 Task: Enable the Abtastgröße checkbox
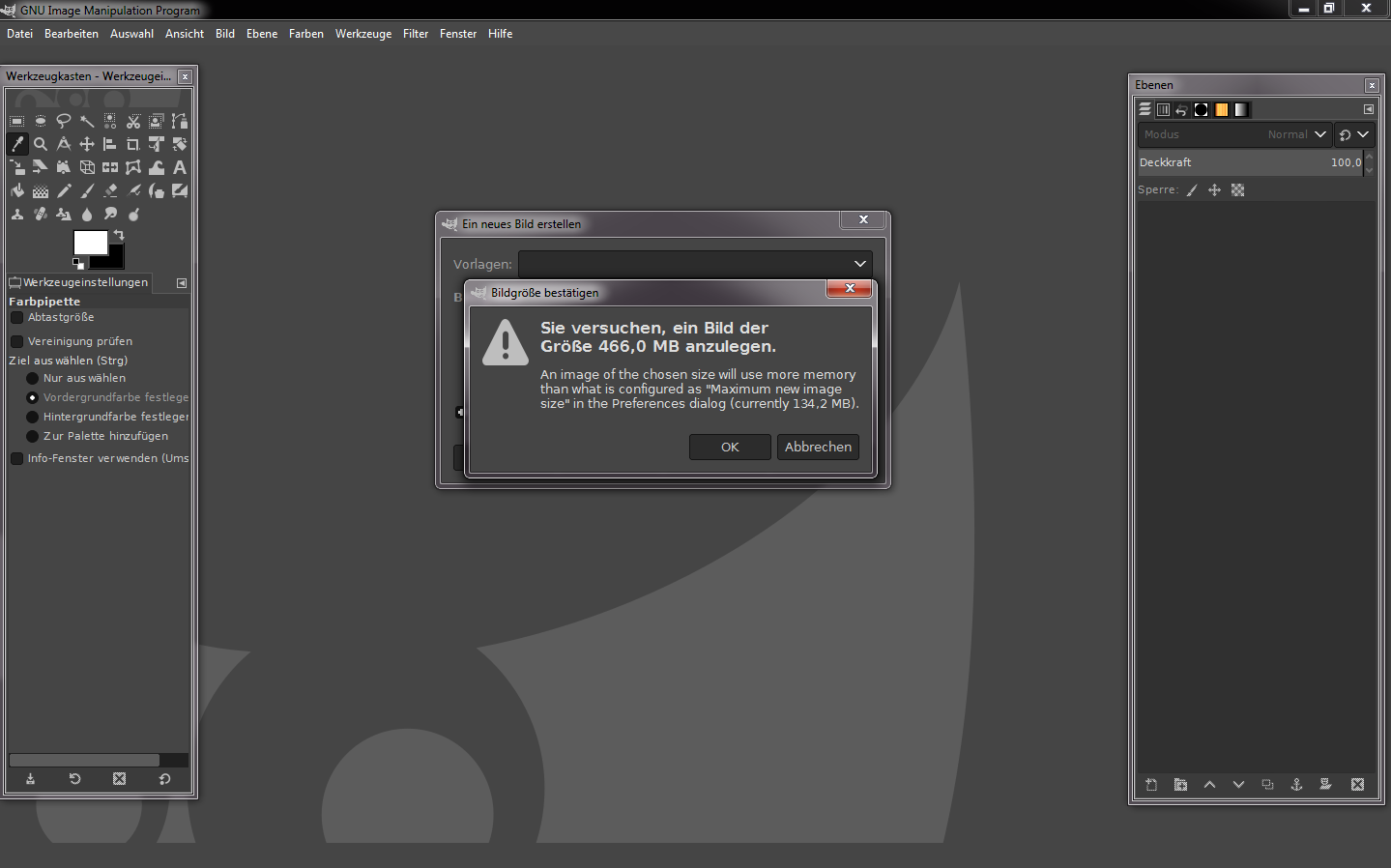(x=16, y=317)
